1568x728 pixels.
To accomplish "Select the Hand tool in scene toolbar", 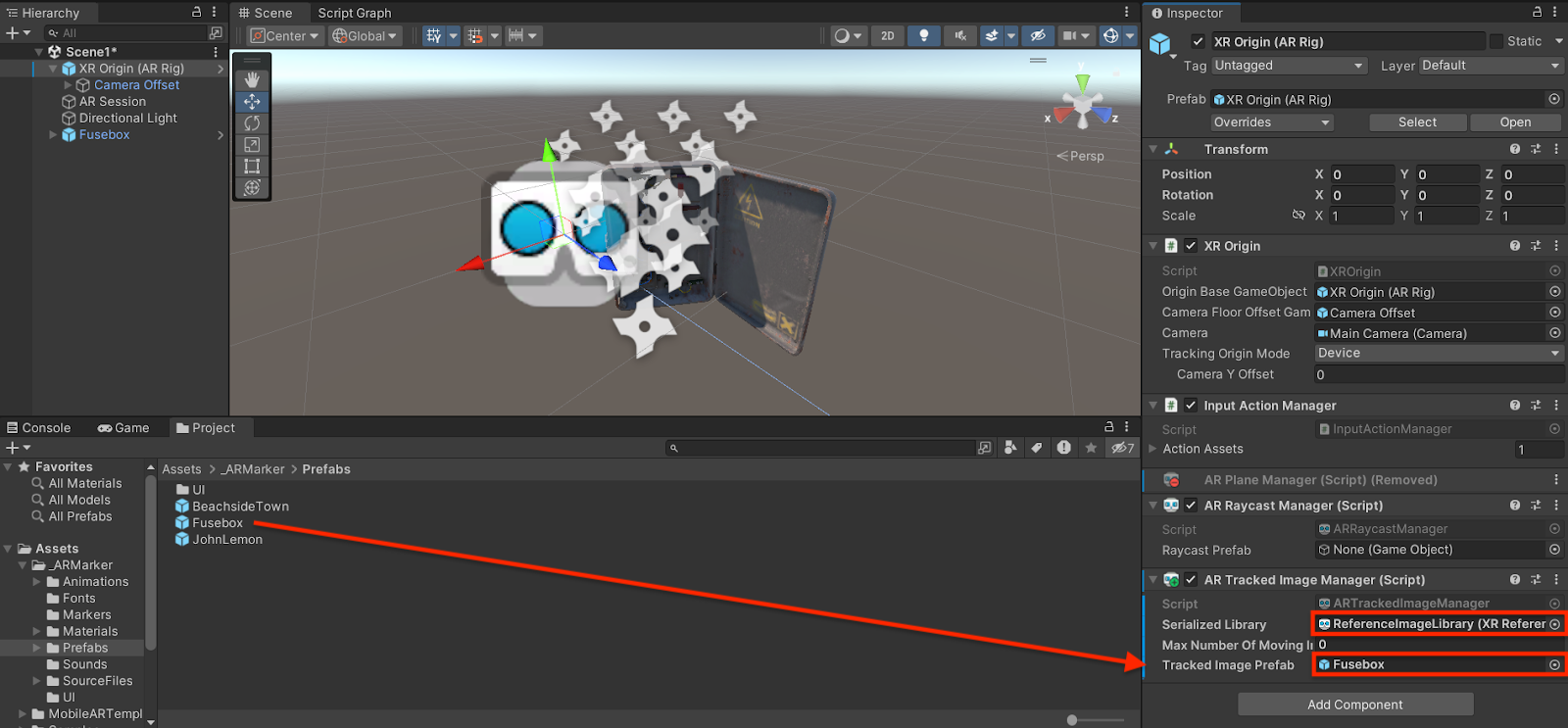I will [252, 79].
